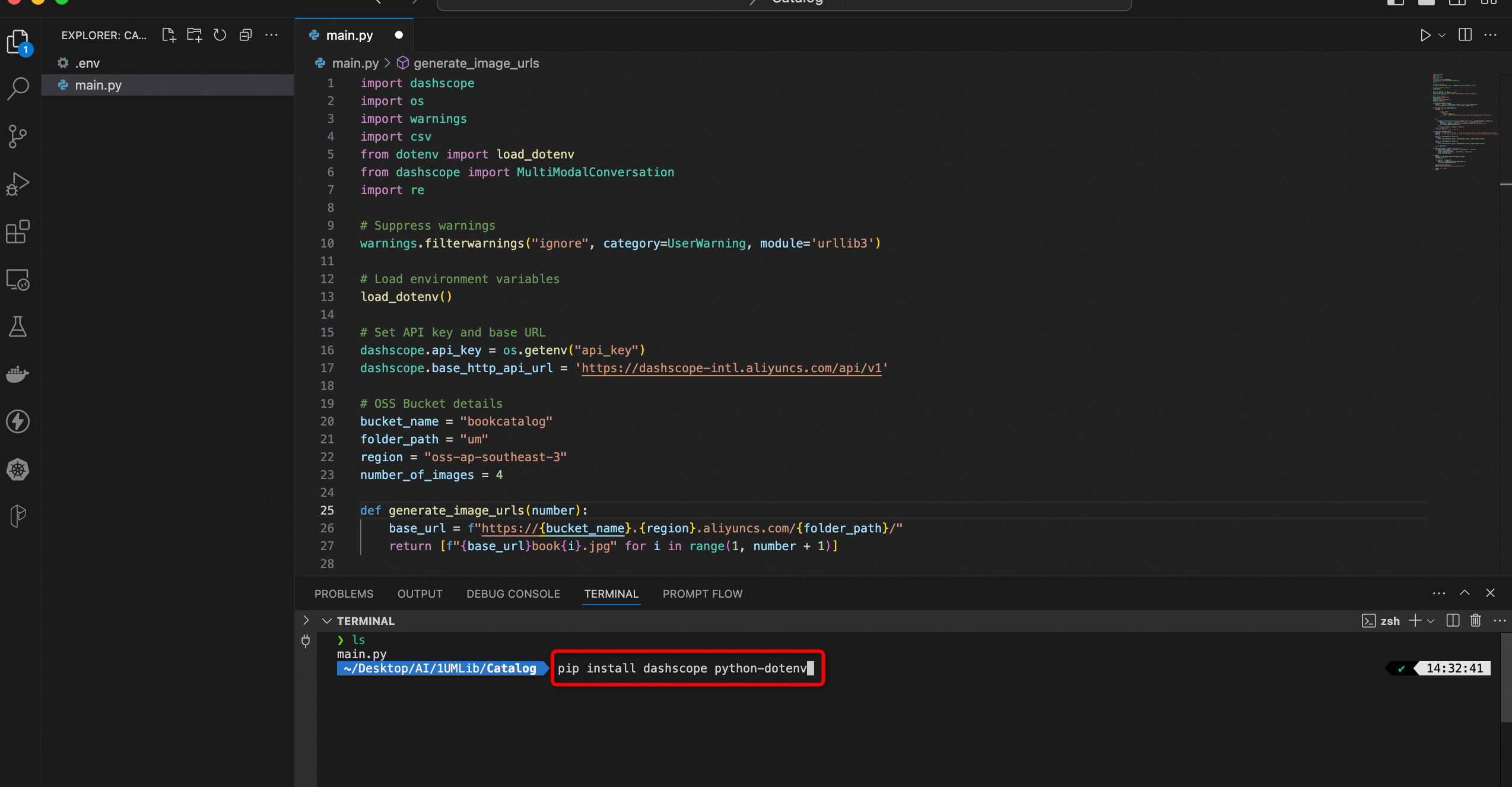Open the launch profile dropdown arrow
The width and height of the screenshot is (1512, 787).
(x=1431, y=621)
